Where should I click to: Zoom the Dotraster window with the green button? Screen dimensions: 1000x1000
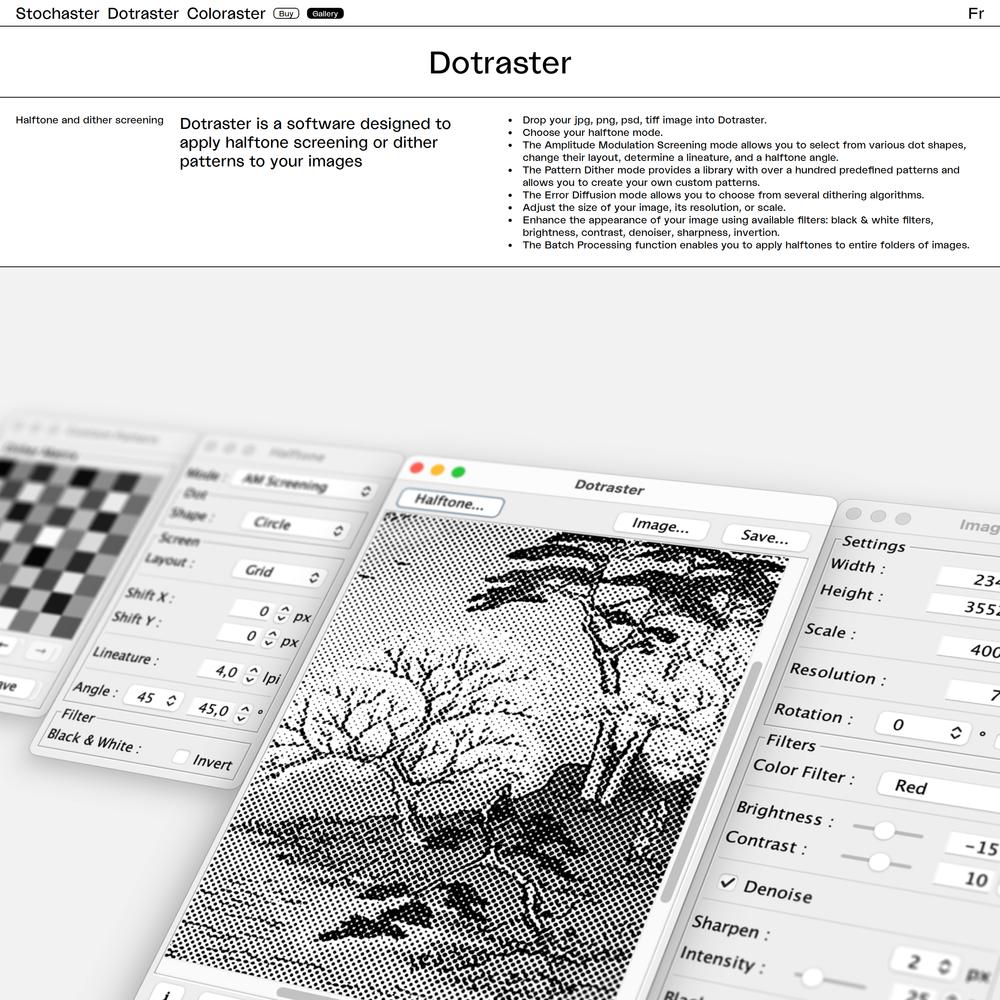tap(458, 472)
